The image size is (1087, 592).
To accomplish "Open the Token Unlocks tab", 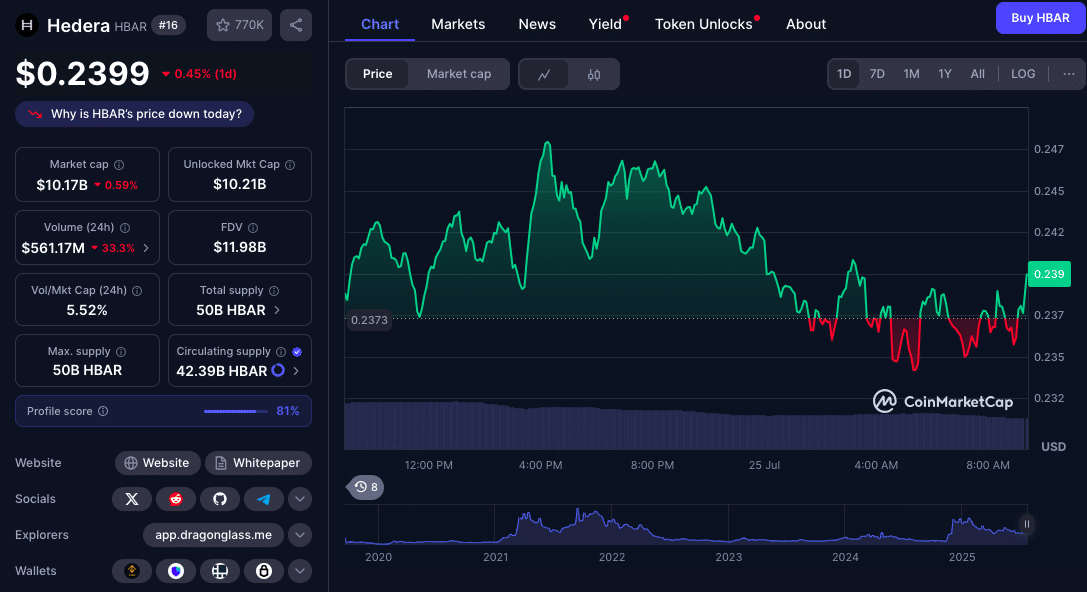I will pyautogui.click(x=704, y=24).
